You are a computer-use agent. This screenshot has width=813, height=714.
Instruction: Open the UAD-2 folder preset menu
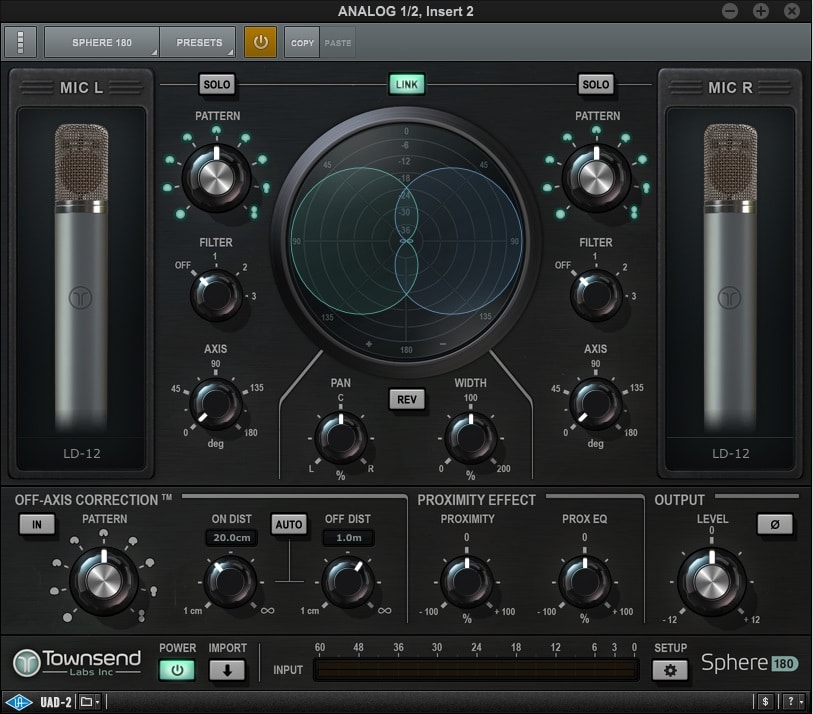(90, 702)
